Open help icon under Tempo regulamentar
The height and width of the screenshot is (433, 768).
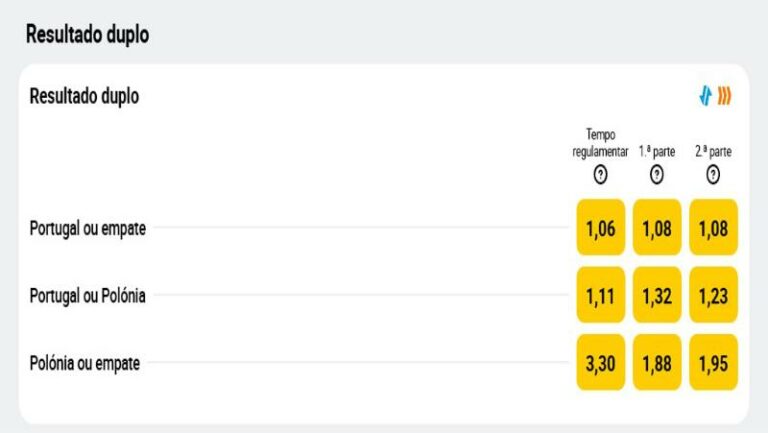(x=600, y=174)
